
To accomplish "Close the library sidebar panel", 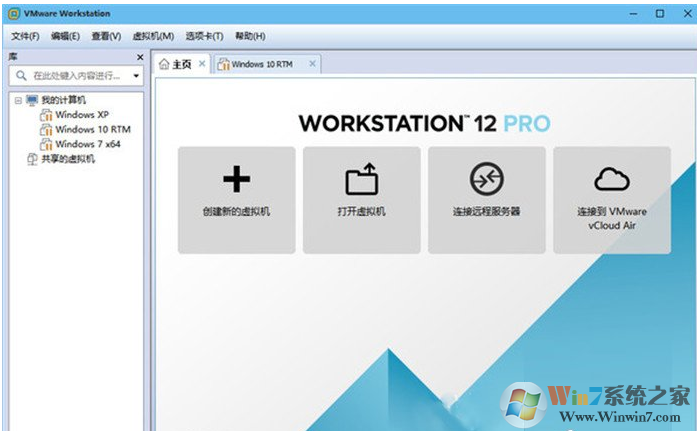I will [140, 57].
